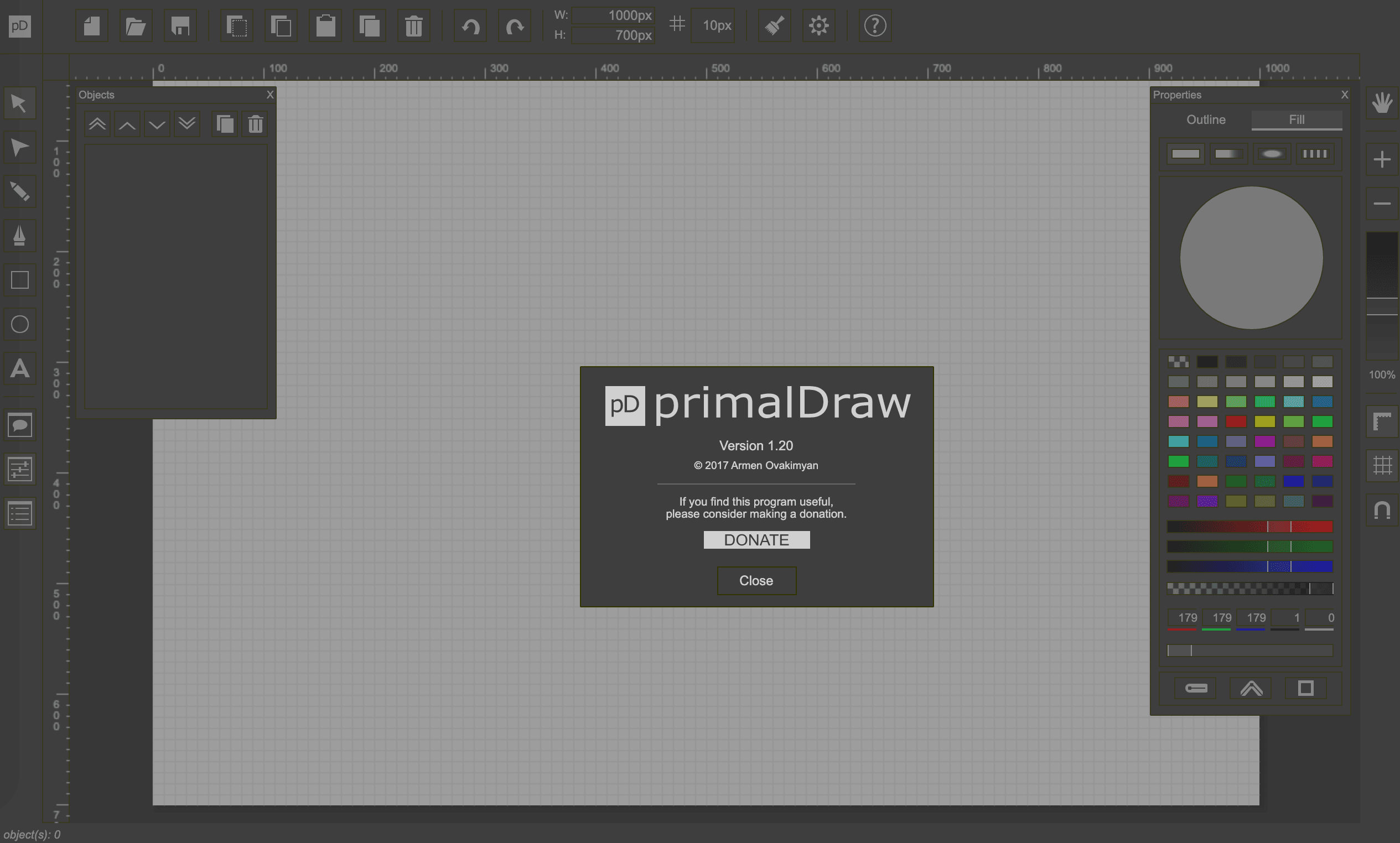Screen dimensions: 1400x843
Task: Click the Paste clipboard icon
Action: pos(325,25)
